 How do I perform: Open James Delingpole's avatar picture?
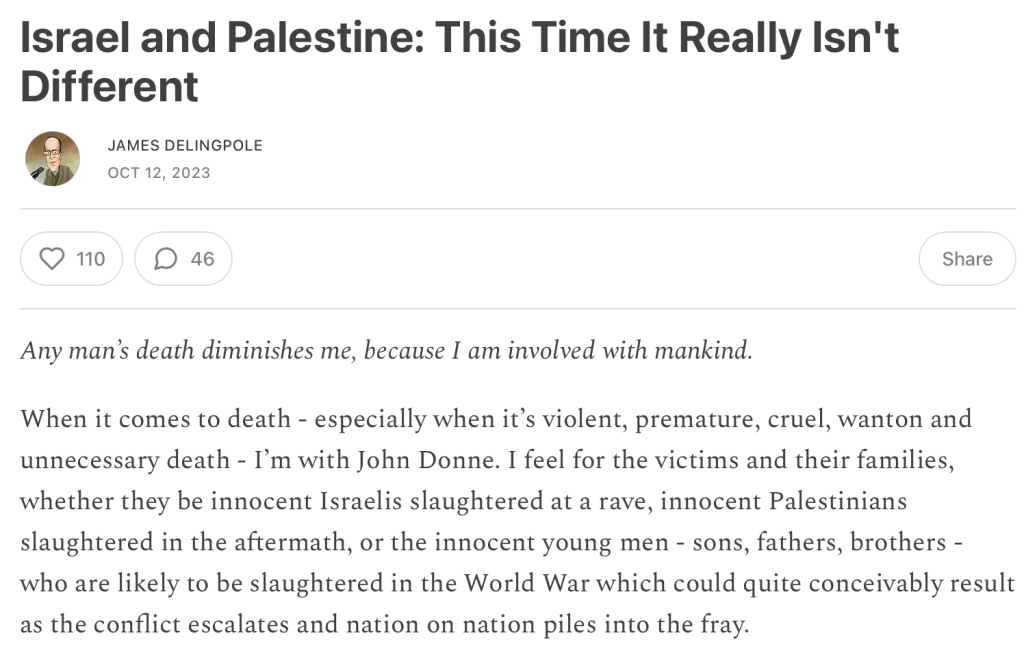(x=52, y=159)
